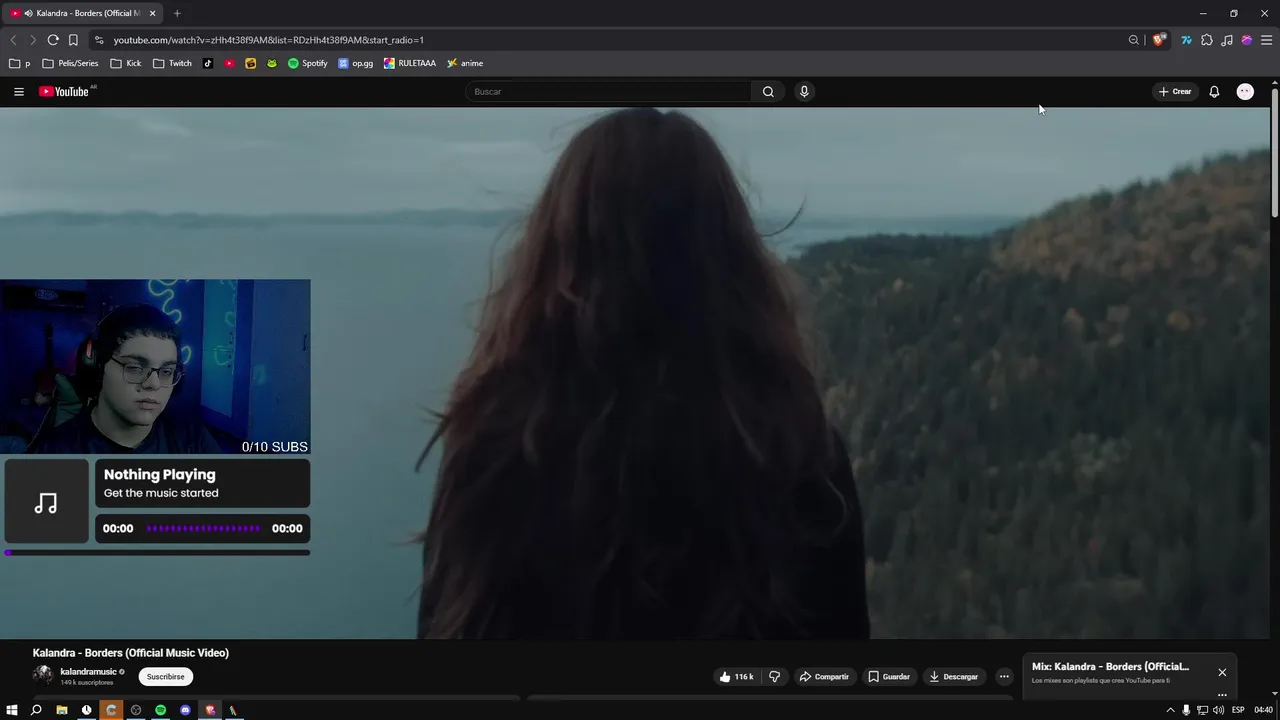Open the op.gg bookmark
1280x720 pixels.
[x=356, y=63]
